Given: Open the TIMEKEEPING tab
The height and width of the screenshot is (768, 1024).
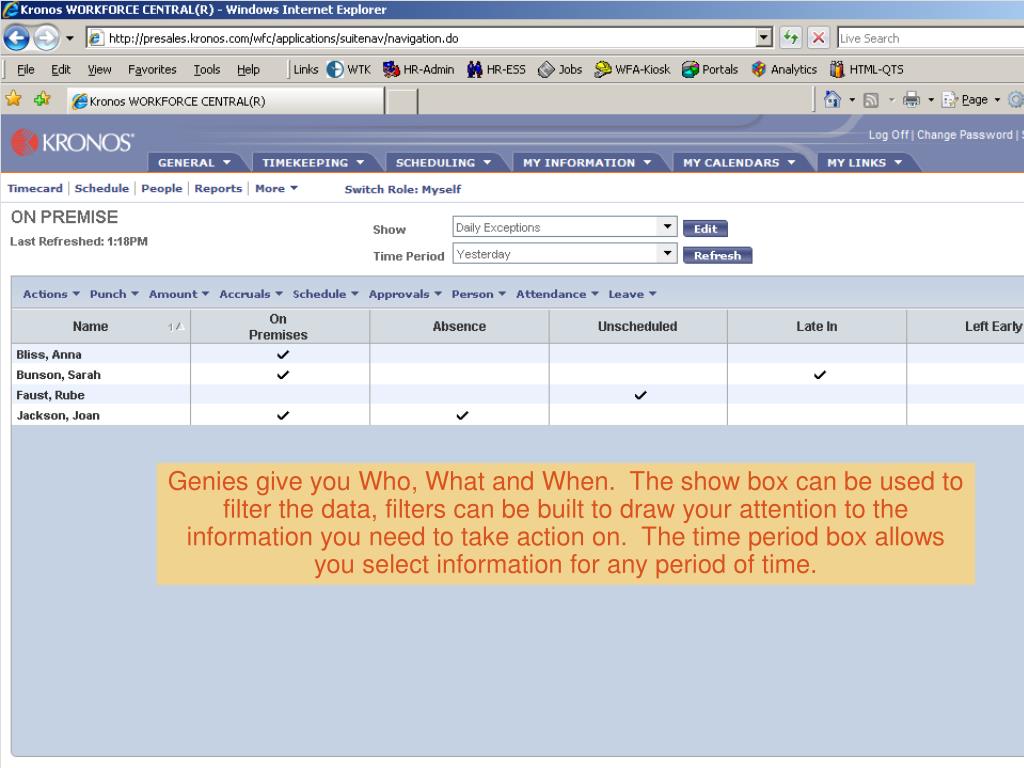Looking at the screenshot, I should pos(313,163).
